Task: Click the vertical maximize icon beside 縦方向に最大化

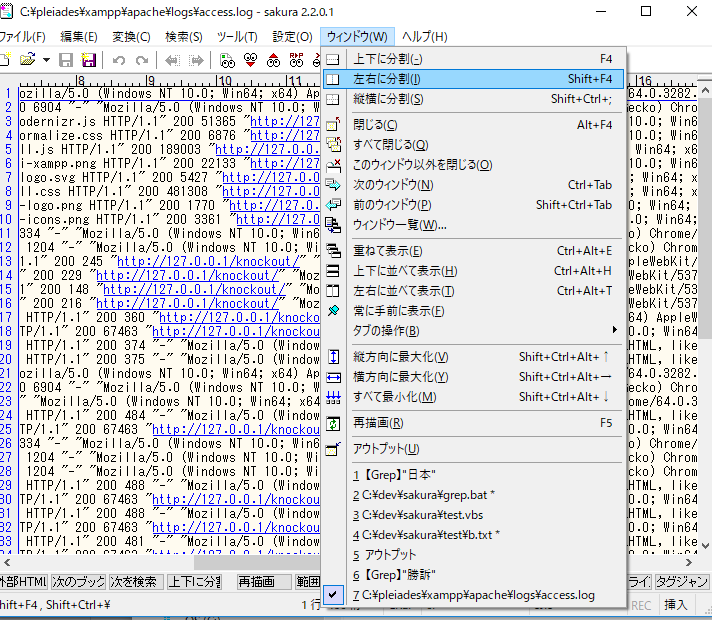Action: [333, 357]
